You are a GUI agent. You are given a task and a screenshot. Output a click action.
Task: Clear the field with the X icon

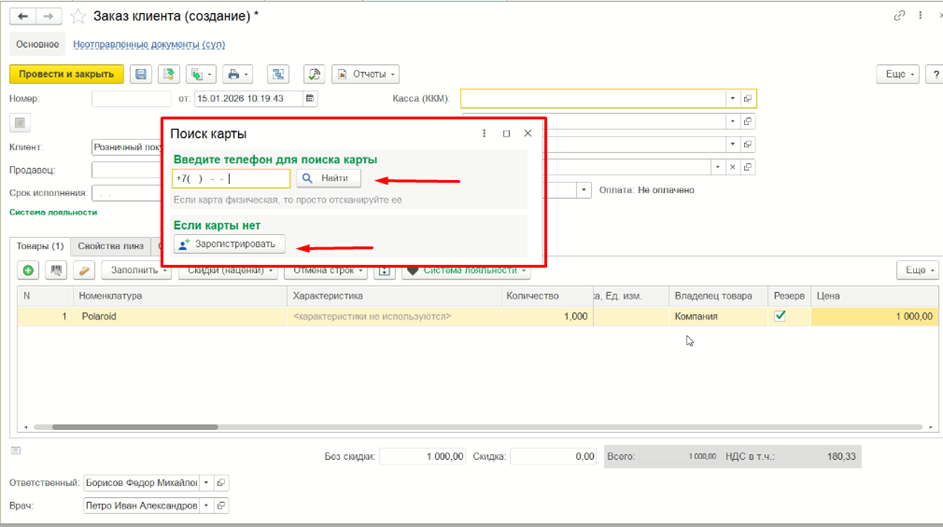[x=733, y=167]
